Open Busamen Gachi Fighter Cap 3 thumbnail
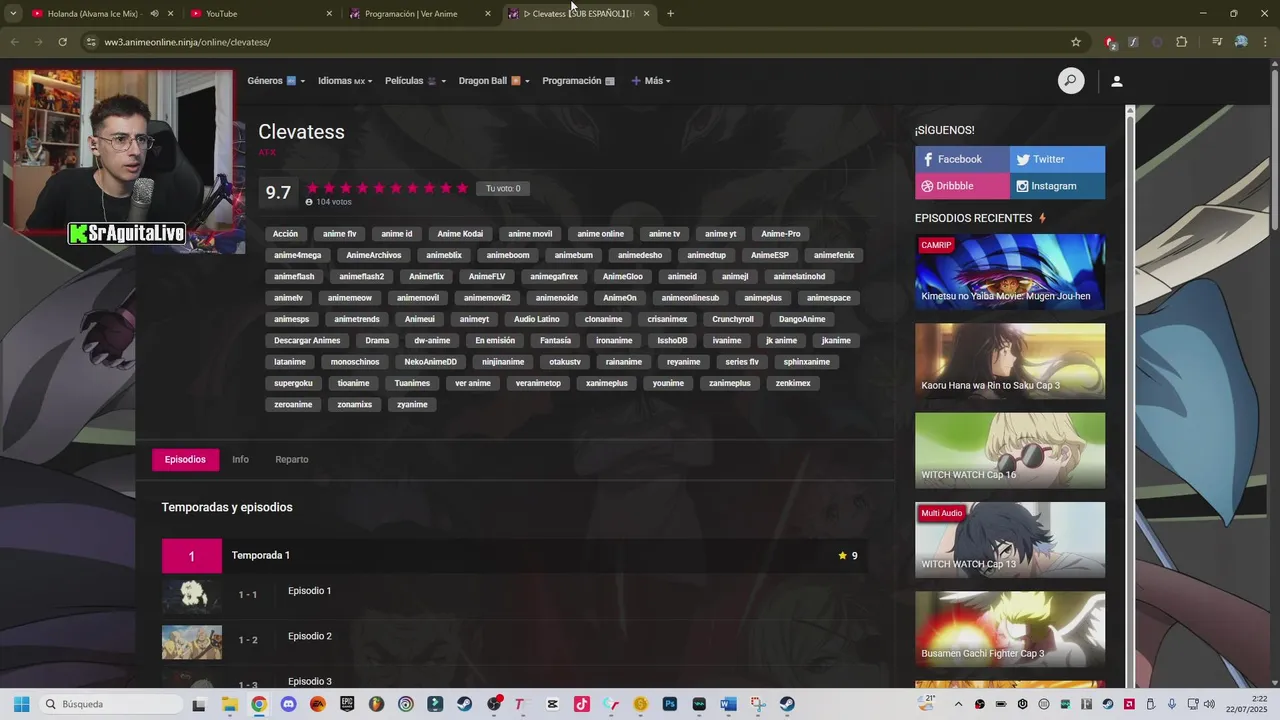This screenshot has width=1280, height=720. 1010,630
